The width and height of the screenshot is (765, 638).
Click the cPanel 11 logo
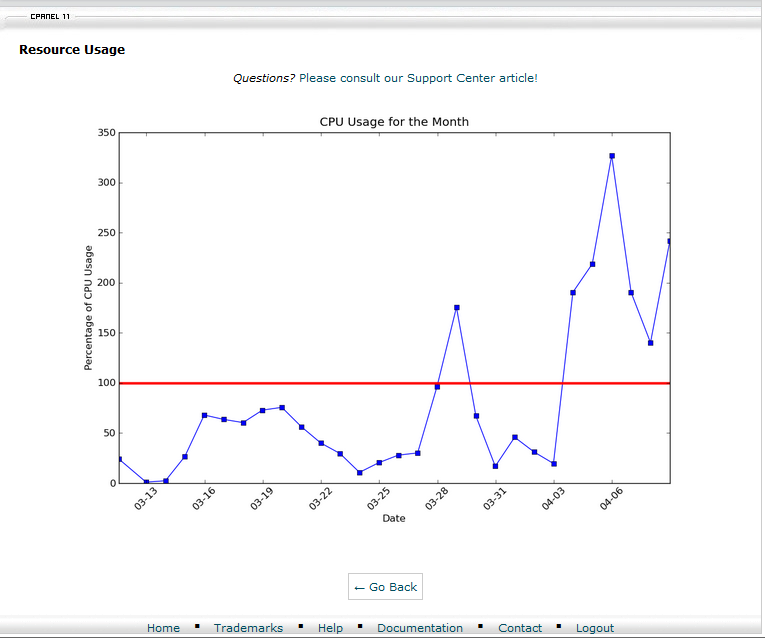[49, 17]
